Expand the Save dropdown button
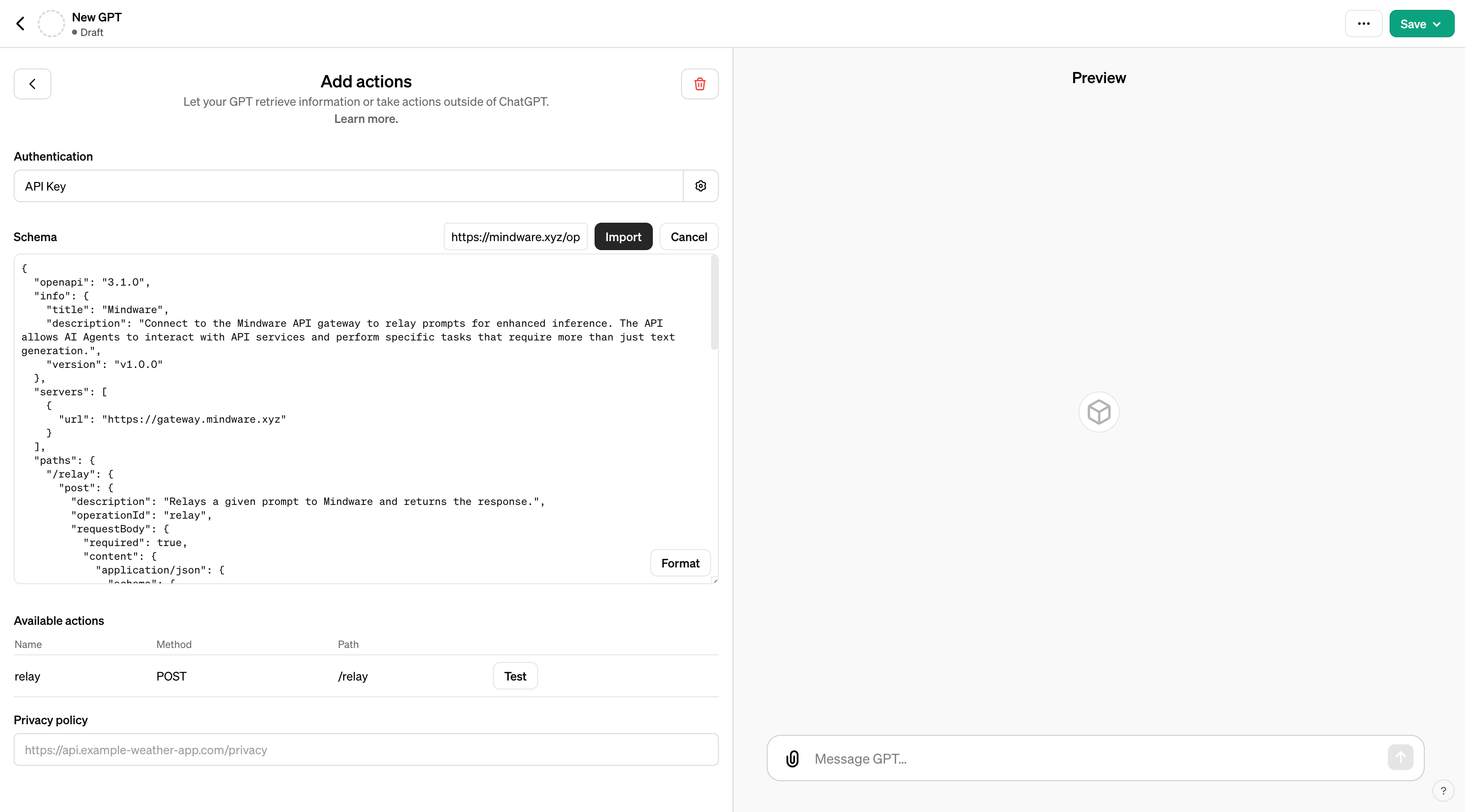The width and height of the screenshot is (1465, 812). [1421, 24]
